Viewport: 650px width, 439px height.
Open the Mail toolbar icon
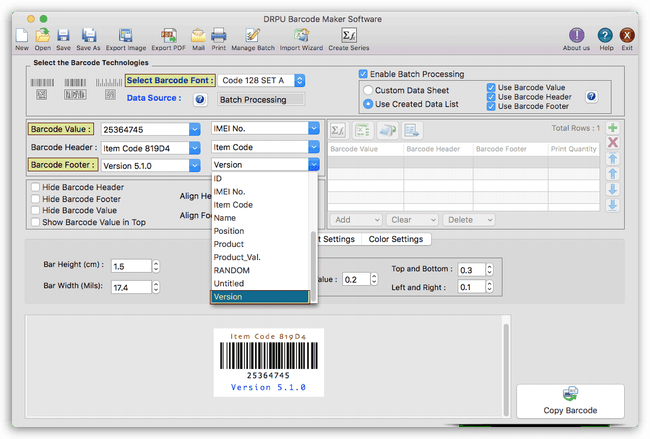pos(199,38)
